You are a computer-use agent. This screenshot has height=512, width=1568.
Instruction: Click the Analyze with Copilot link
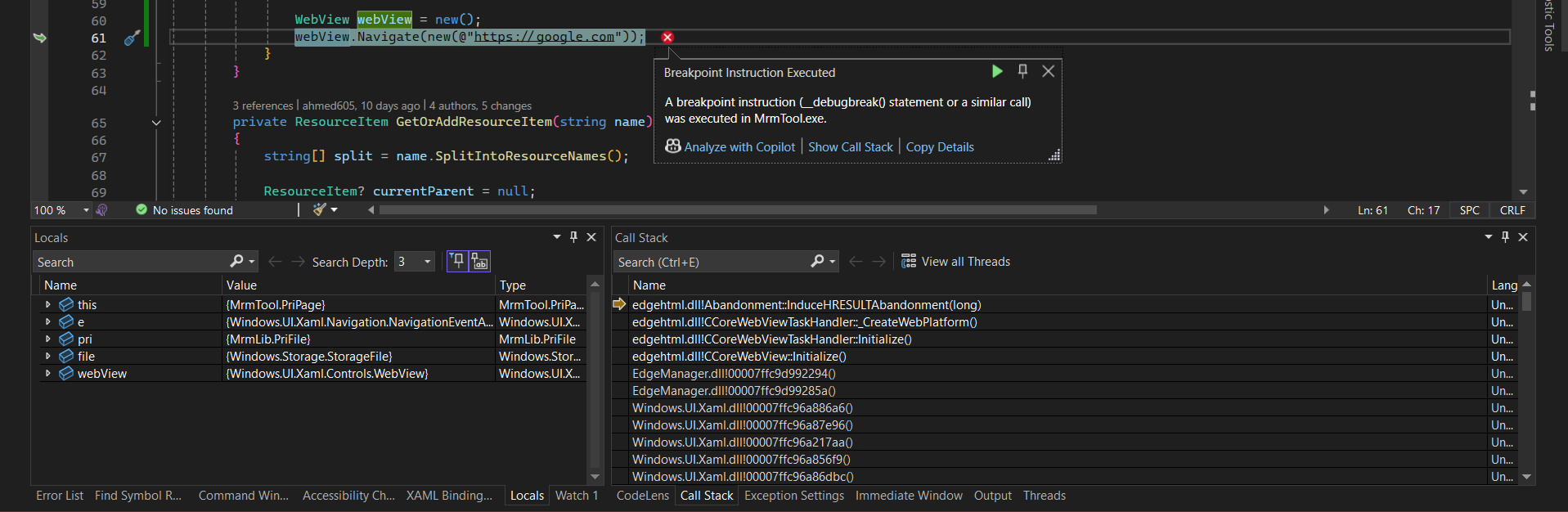pyautogui.click(x=739, y=147)
